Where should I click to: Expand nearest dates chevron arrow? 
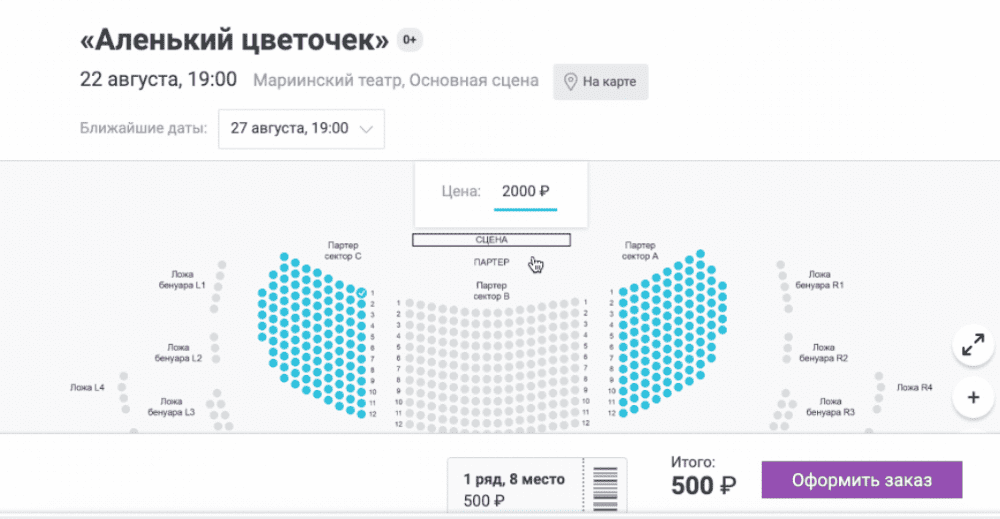pyautogui.click(x=366, y=129)
